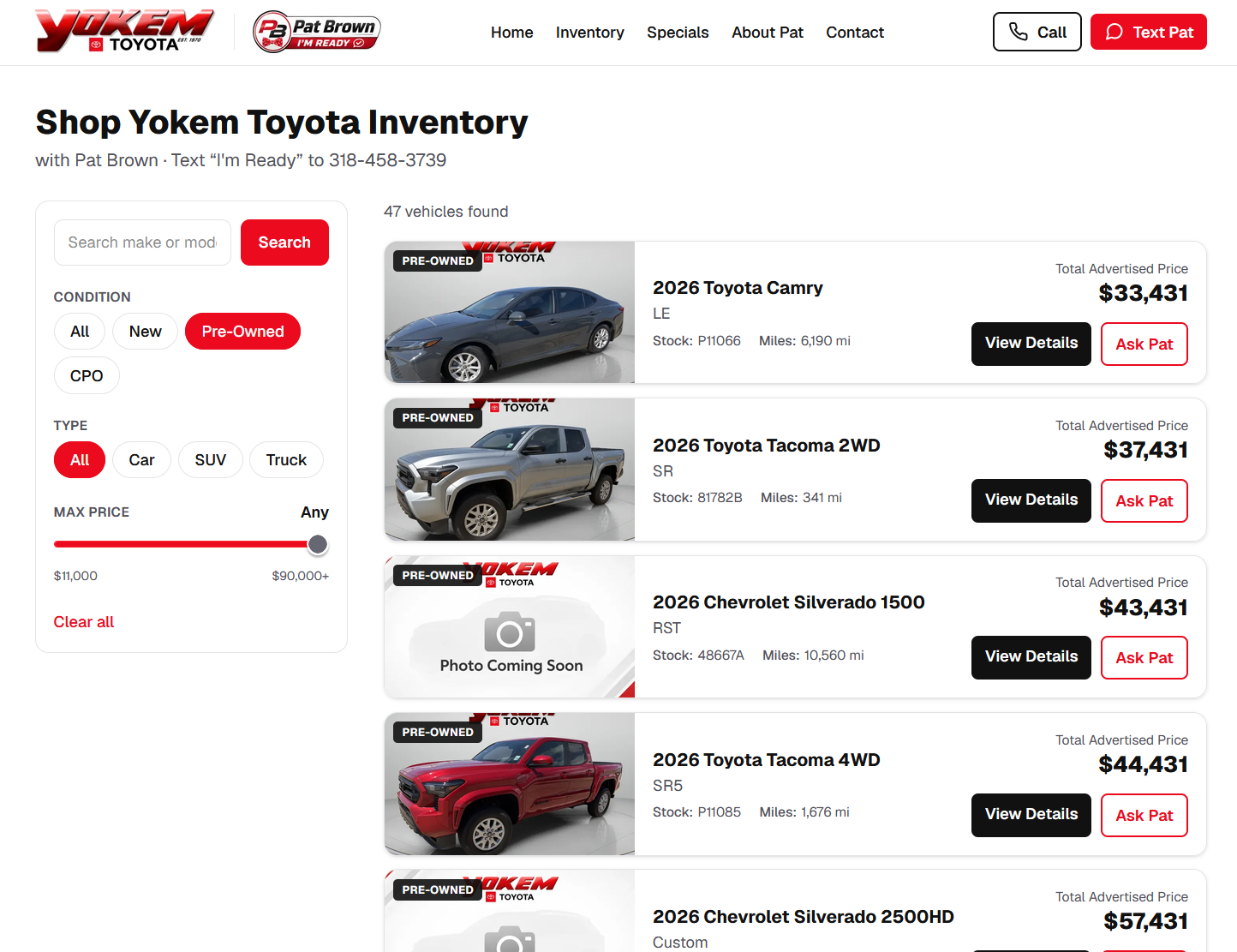View Details for the Silverado 1500
This screenshot has width=1237, height=952.
coord(1031,657)
